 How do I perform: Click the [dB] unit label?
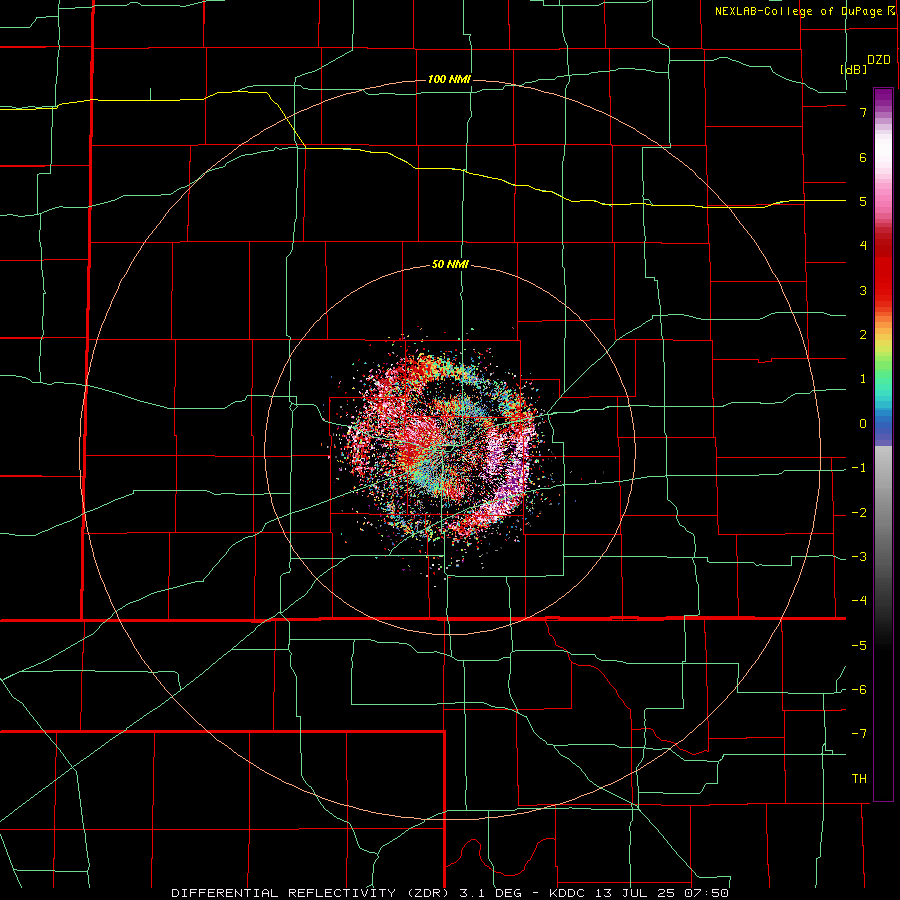[x=854, y=69]
